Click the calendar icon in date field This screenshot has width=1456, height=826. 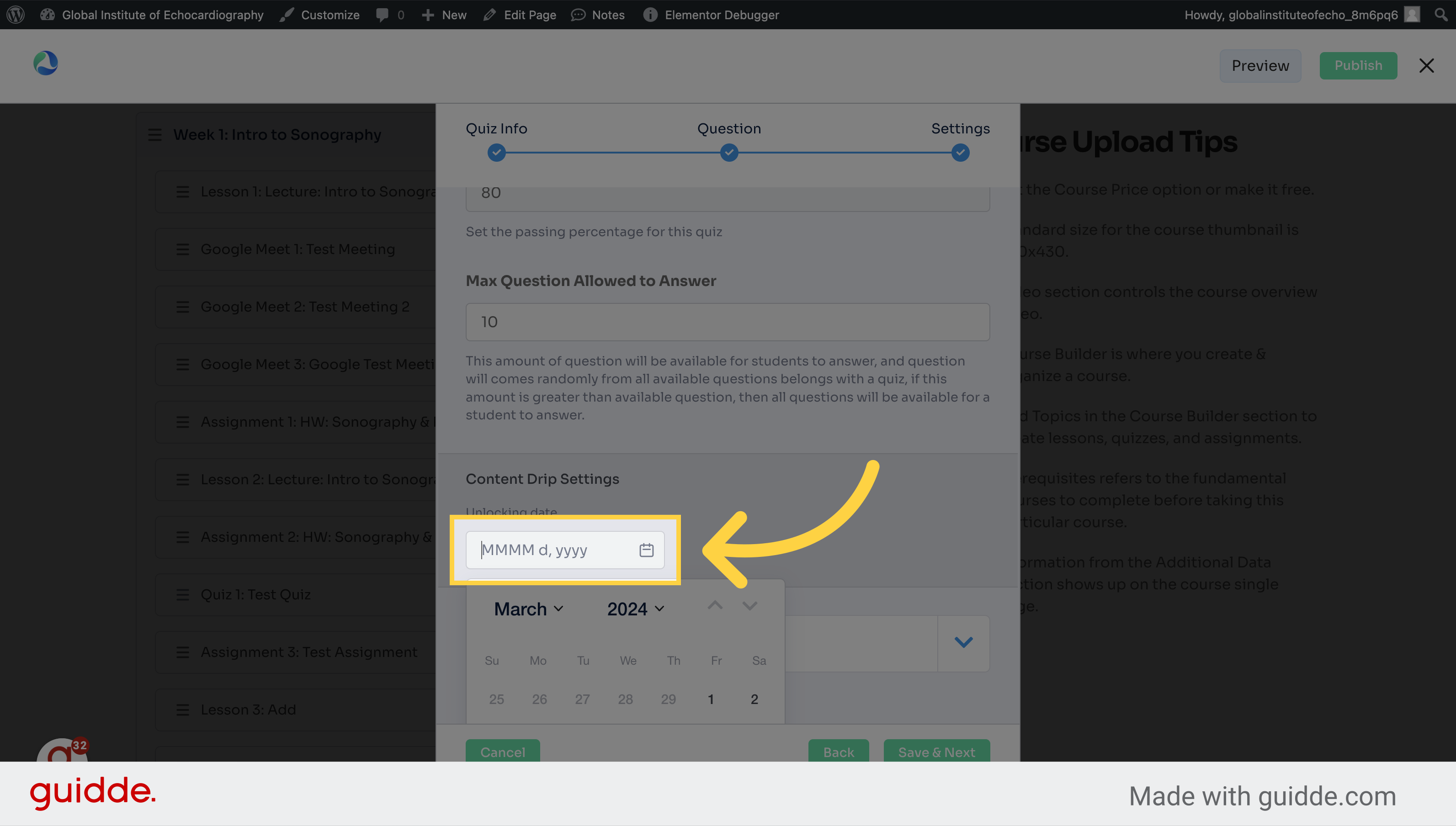(x=647, y=549)
